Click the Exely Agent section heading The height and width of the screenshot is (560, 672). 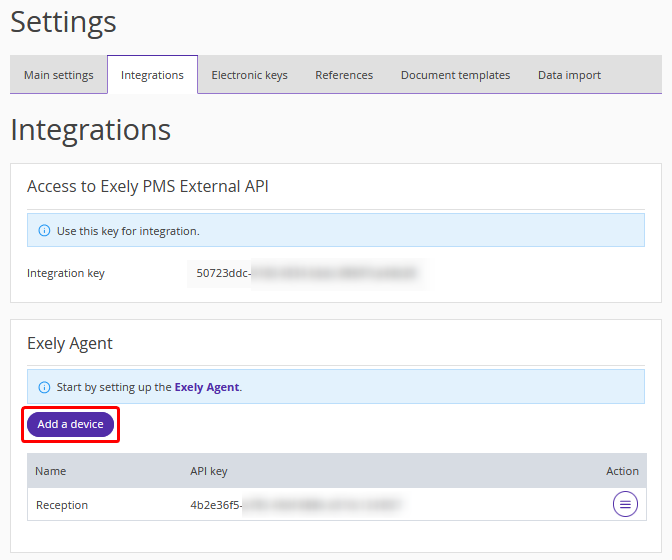coord(70,343)
